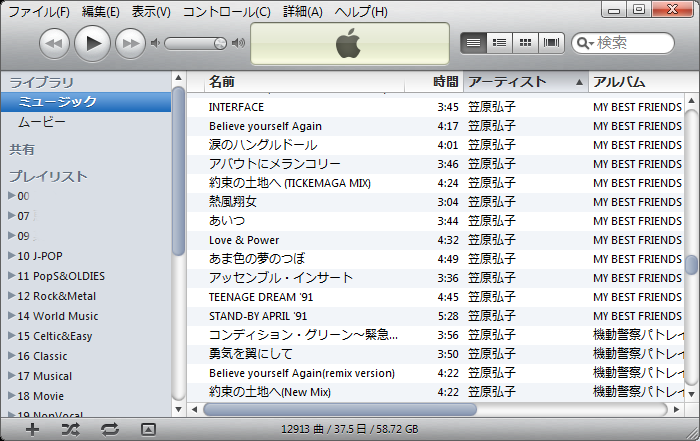Open the 編集(E) menu
The width and height of the screenshot is (700, 441).
pos(100,12)
